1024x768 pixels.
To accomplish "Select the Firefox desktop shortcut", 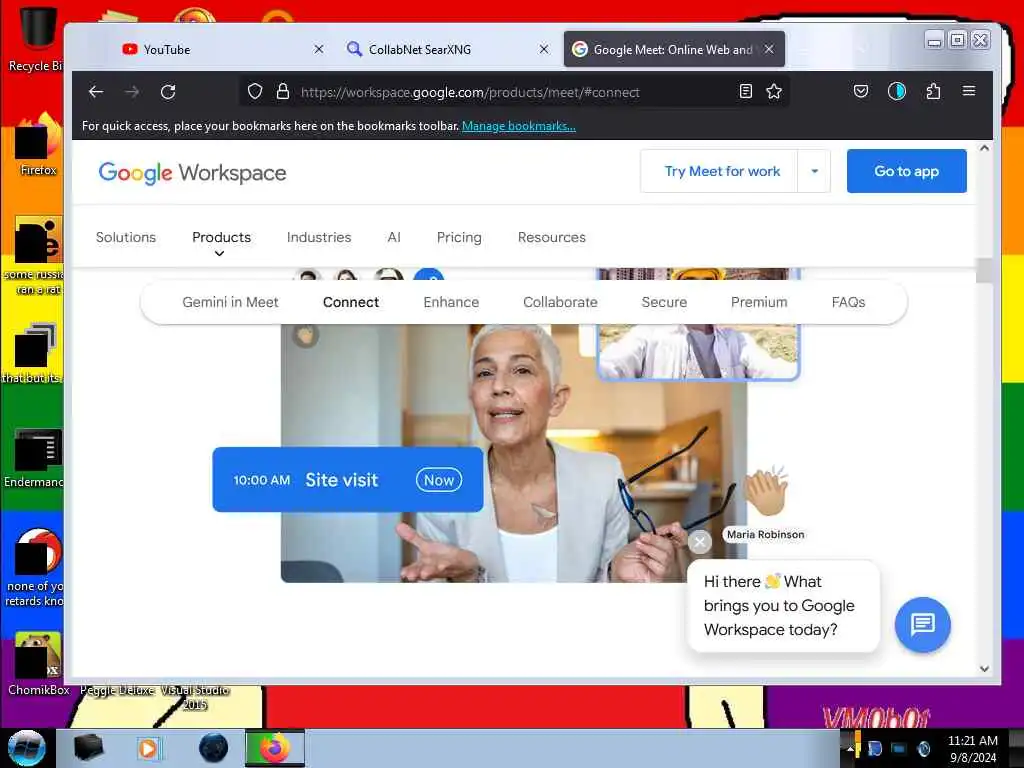I will coord(38,145).
